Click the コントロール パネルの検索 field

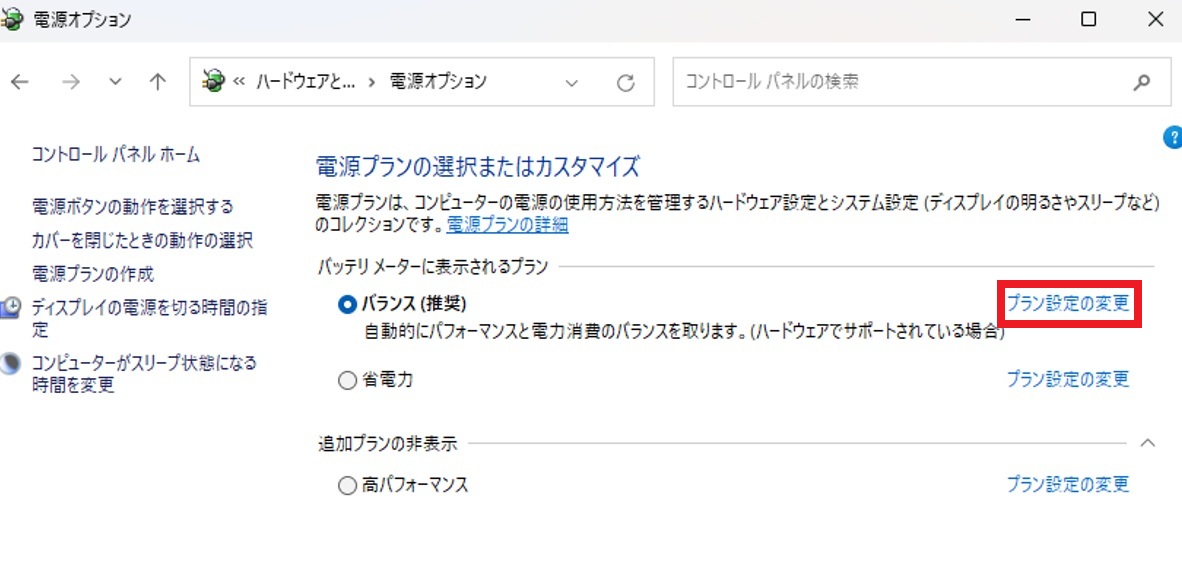(901, 81)
